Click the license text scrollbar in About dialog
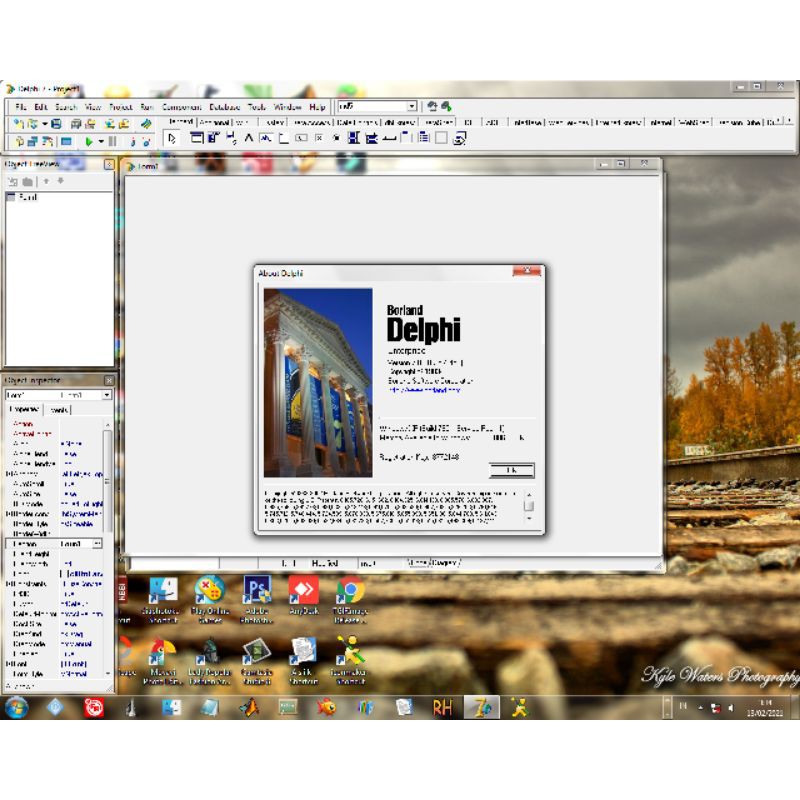 [x=529, y=506]
